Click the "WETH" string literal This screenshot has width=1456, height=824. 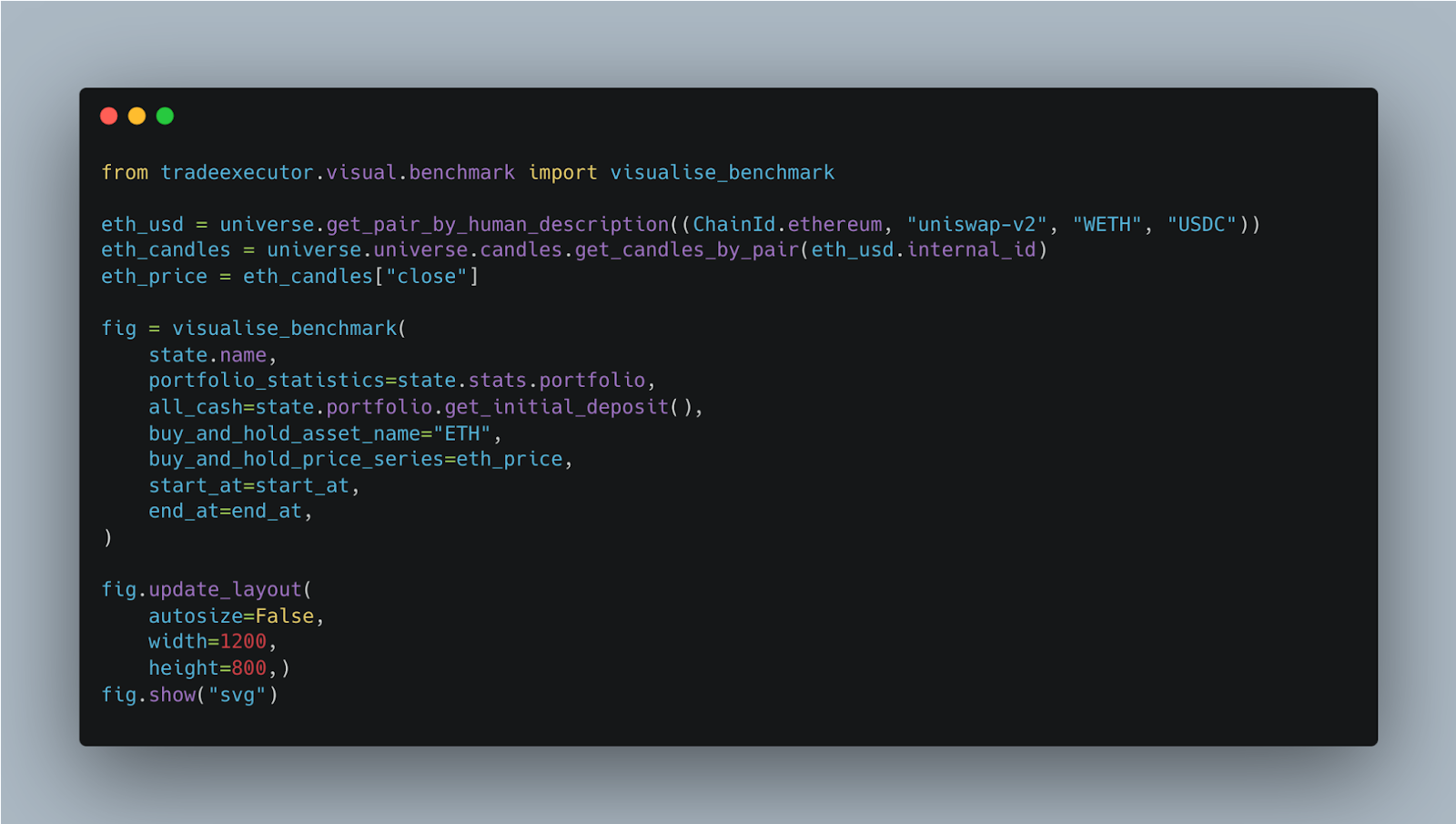click(1107, 224)
